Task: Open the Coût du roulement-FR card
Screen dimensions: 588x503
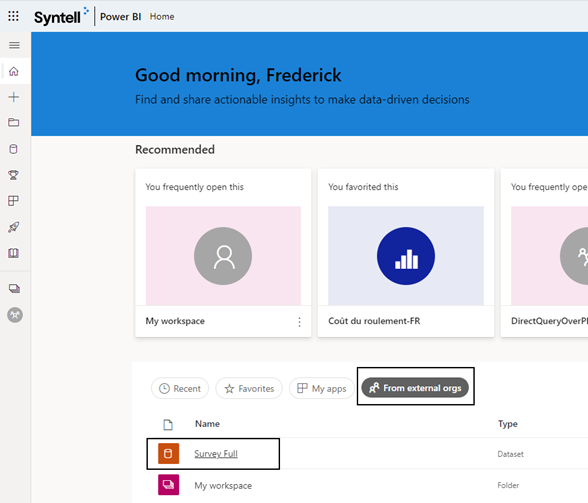Action: [406, 253]
